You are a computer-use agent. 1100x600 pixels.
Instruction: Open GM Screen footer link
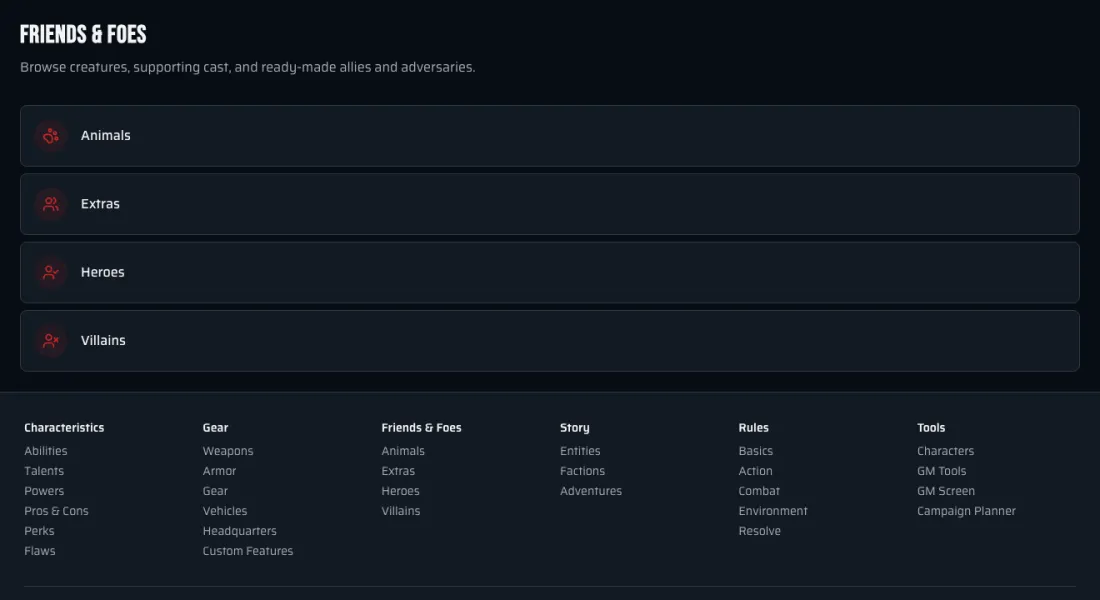coord(946,491)
